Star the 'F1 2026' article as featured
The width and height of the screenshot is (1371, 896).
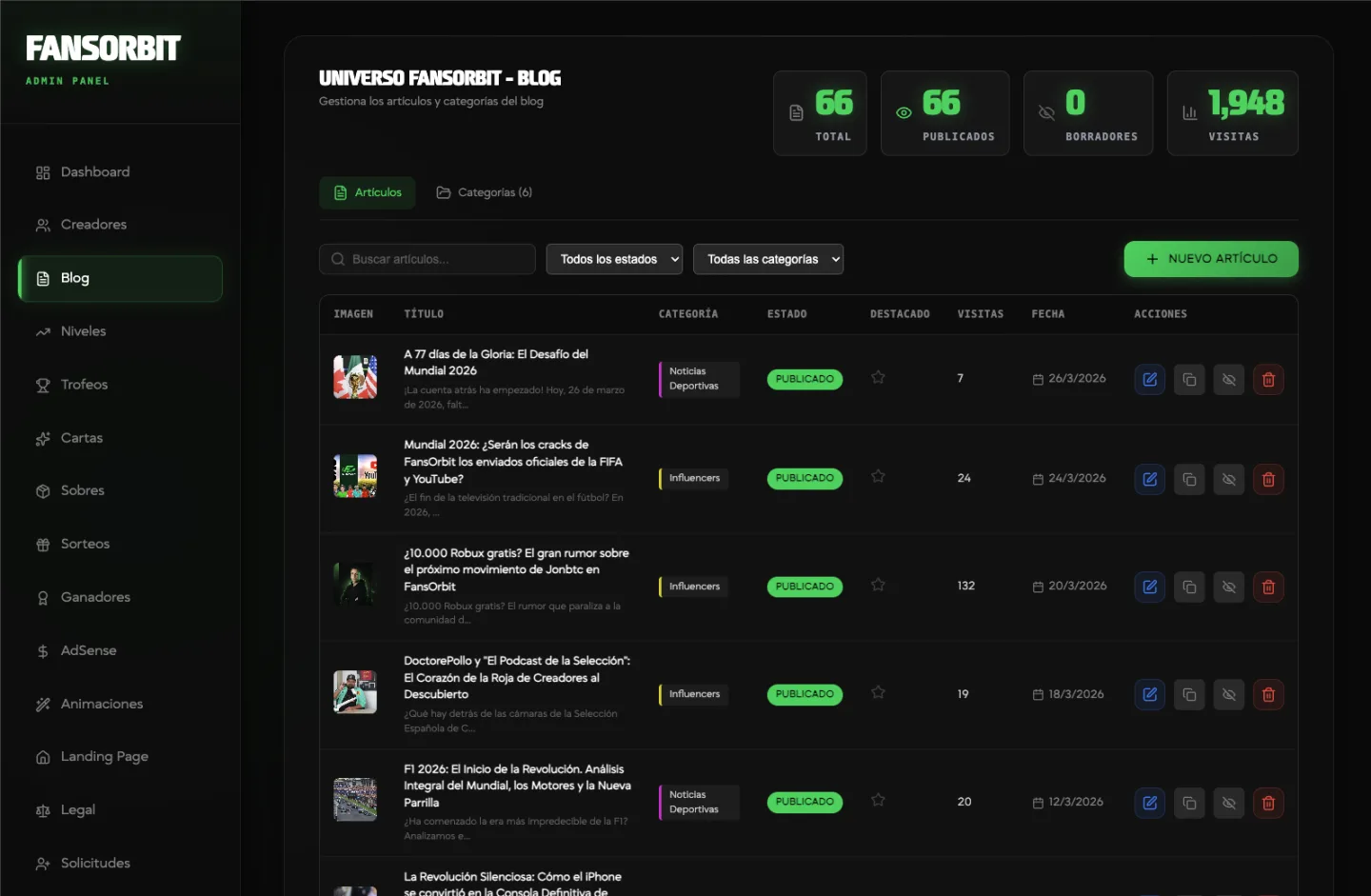tap(878, 800)
